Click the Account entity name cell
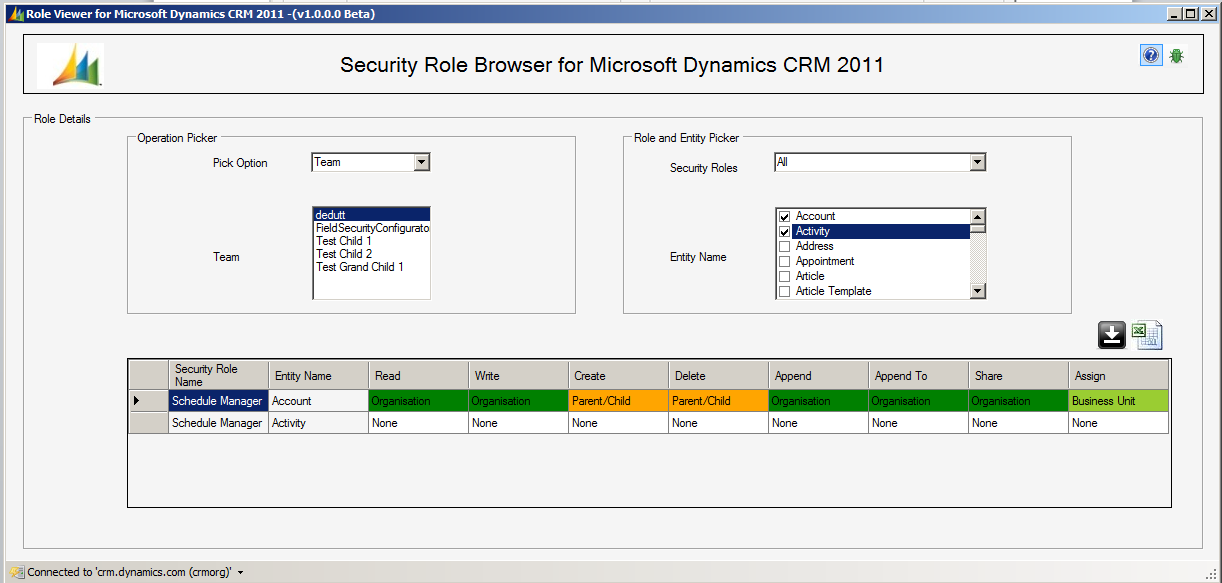The height and width of the screenshot is (583, 1222). [318, 401]
